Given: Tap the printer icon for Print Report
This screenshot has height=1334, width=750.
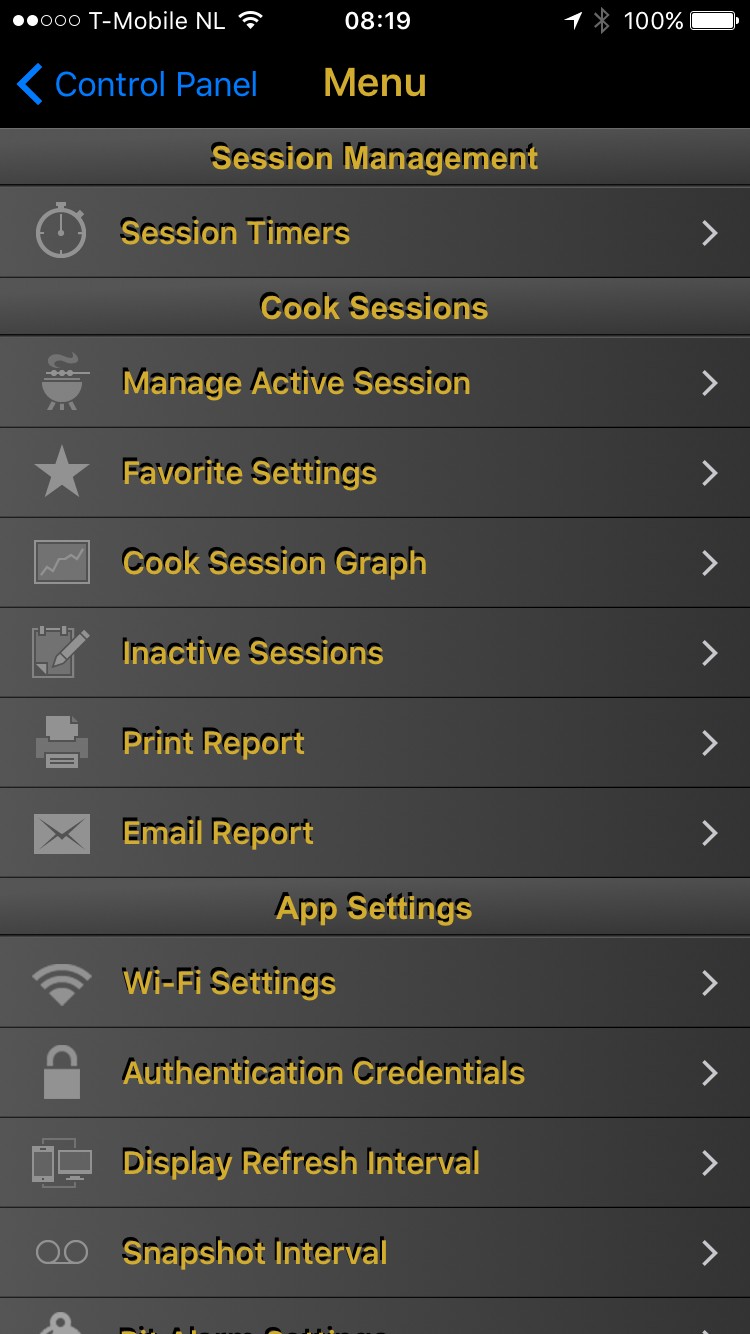Looking at the screenshot, I should 62,742.
